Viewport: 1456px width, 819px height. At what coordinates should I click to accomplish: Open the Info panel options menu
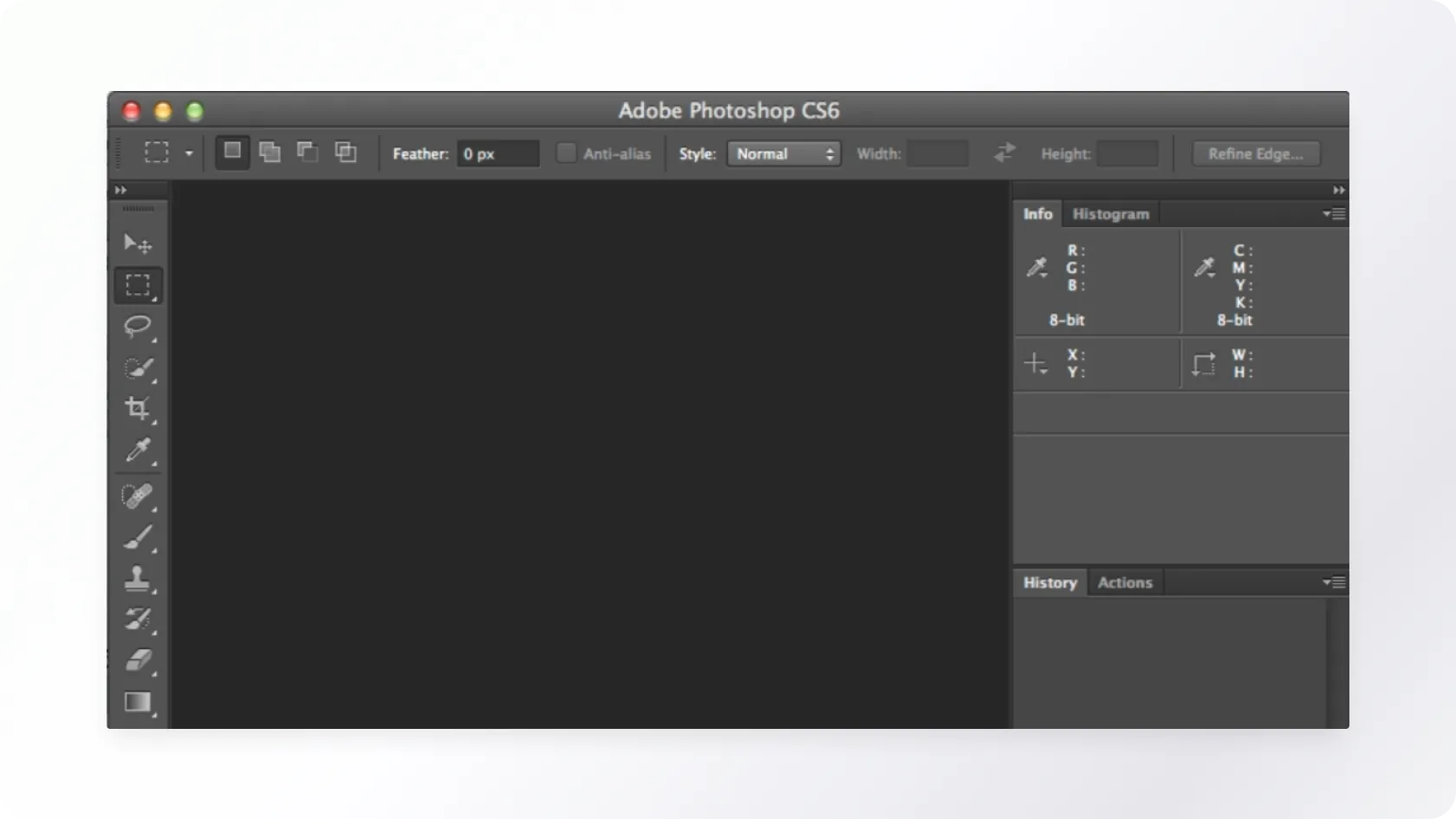coord(1334,214)
